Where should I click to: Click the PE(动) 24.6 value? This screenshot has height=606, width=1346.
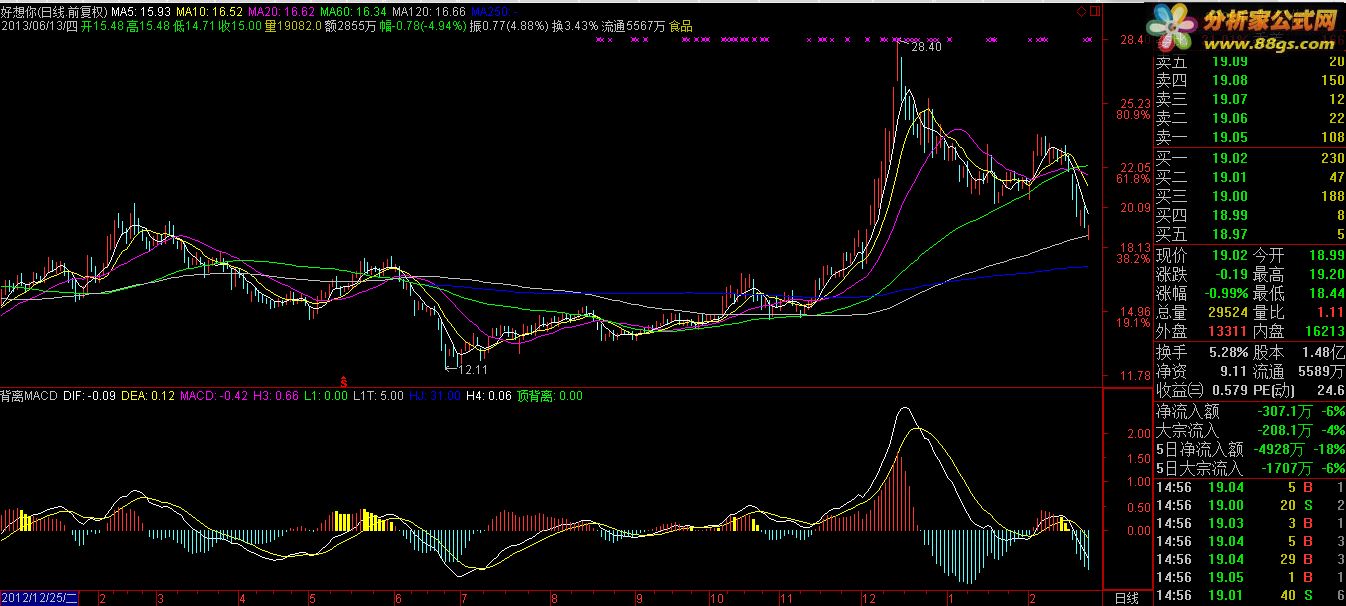[1329, 390]
